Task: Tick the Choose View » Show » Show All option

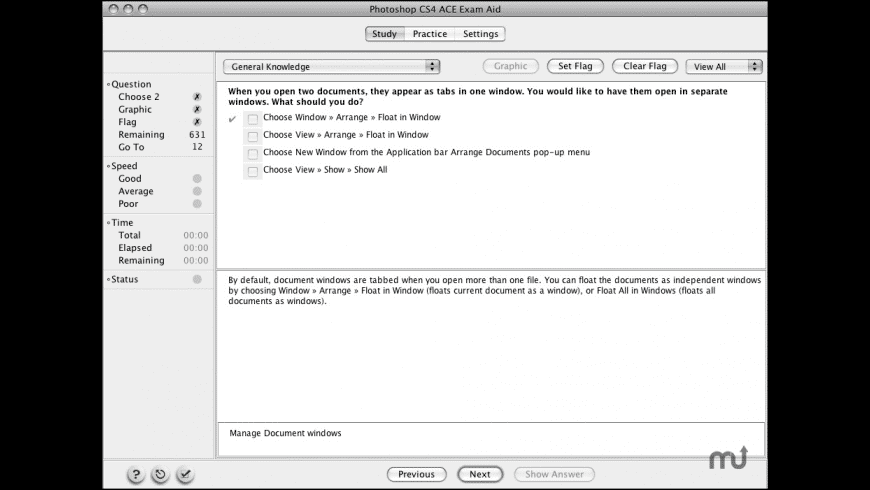Action: click(x=253, y=171)
